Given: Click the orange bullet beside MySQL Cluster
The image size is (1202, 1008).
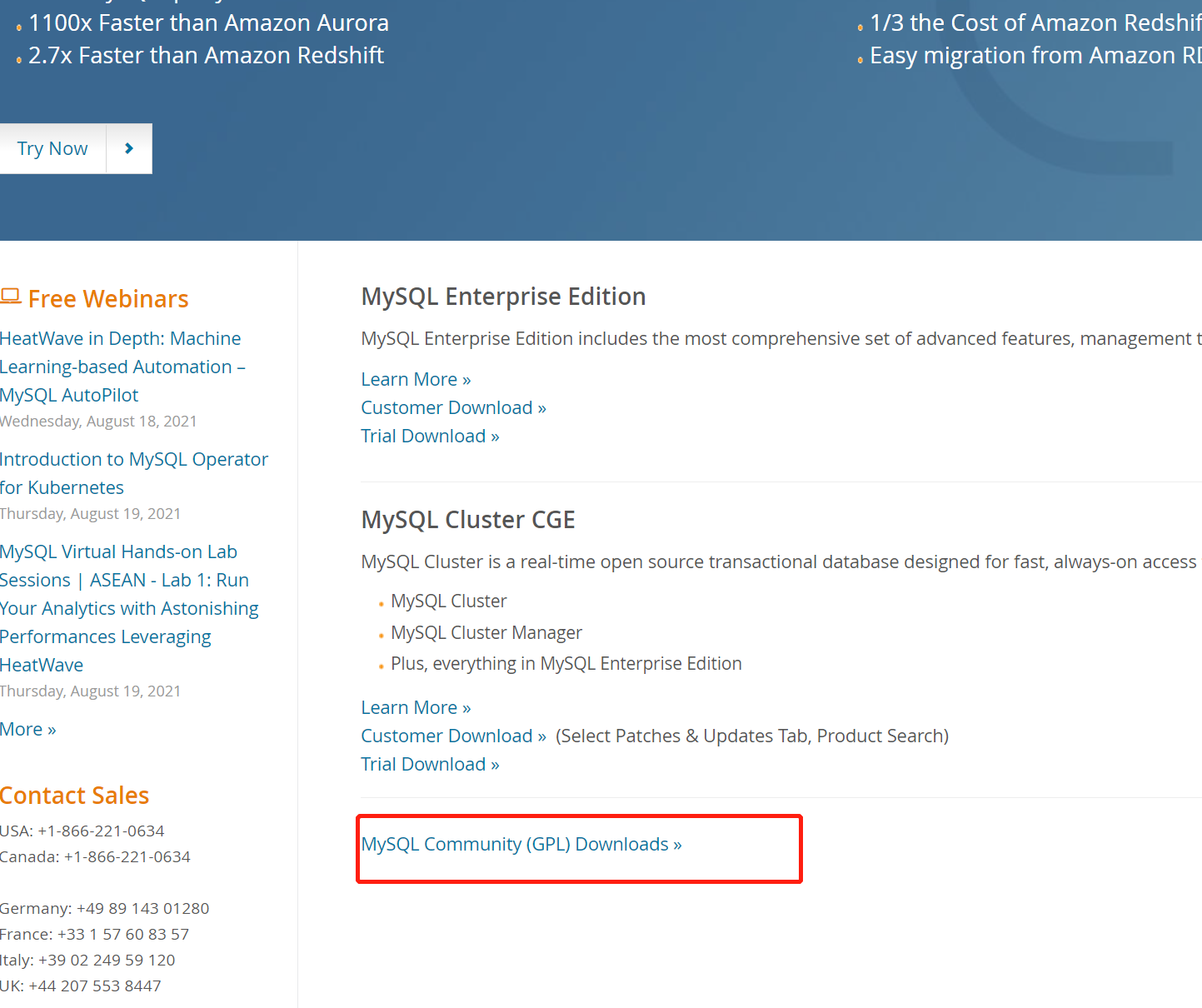Looking at the screenshot, I should [380, 602].
